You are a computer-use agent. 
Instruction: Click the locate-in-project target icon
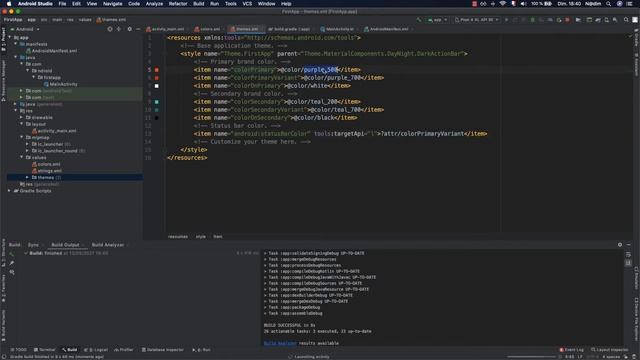click(110, 29)
